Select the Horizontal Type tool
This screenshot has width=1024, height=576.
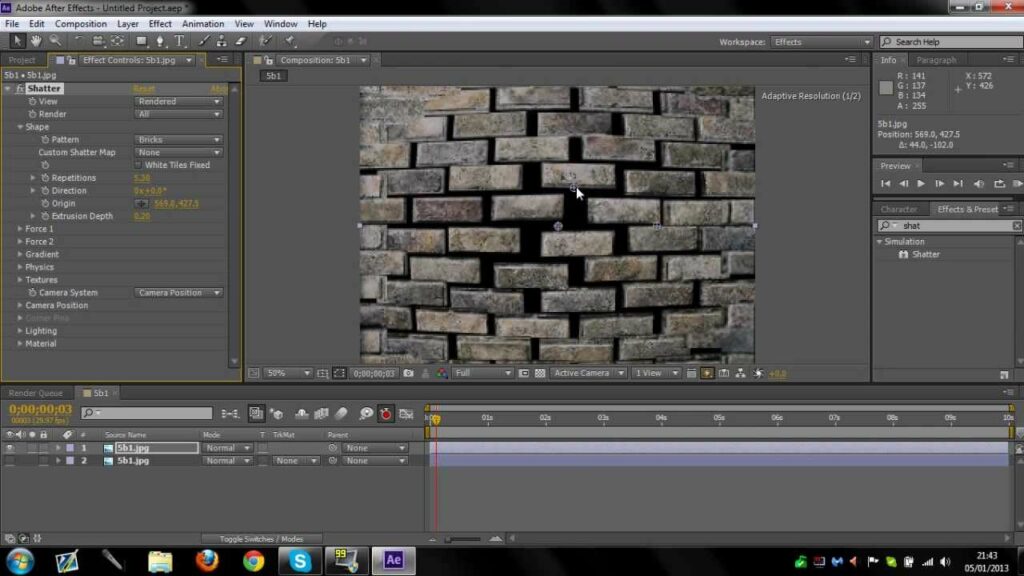click(x=180, y=41)
